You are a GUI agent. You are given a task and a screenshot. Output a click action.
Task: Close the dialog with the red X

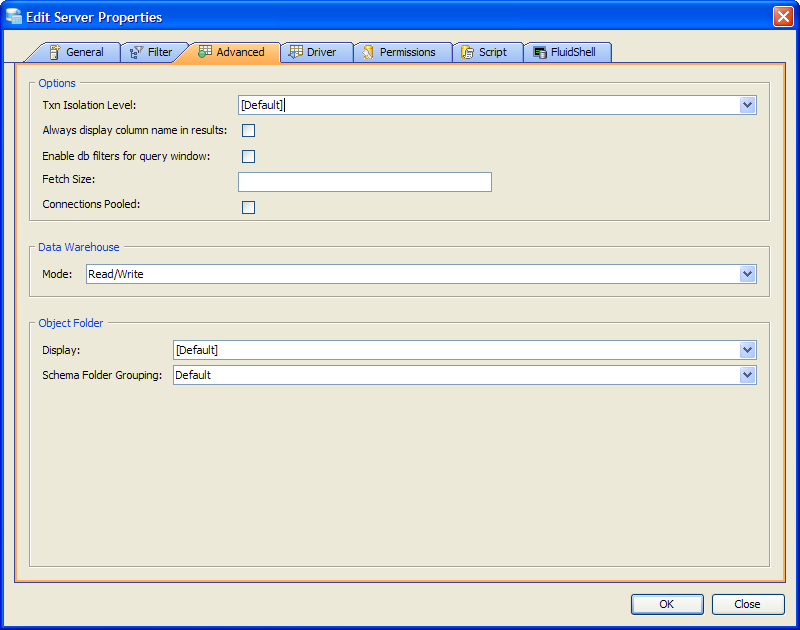point(783,16)
